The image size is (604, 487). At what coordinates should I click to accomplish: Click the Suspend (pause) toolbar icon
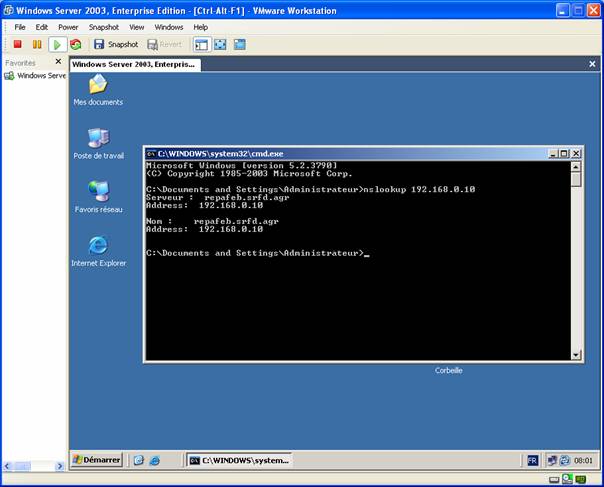click(x=37, y=44)
